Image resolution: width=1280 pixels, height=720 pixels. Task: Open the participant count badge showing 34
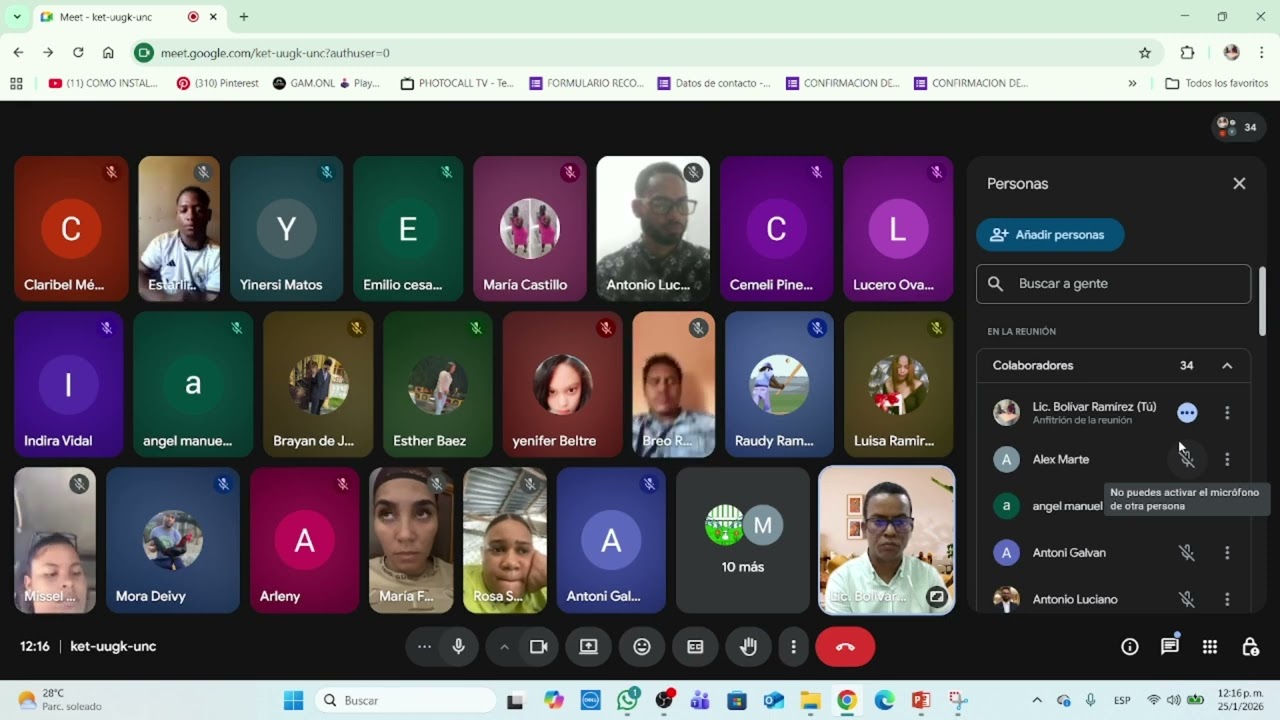[1237, 127]
